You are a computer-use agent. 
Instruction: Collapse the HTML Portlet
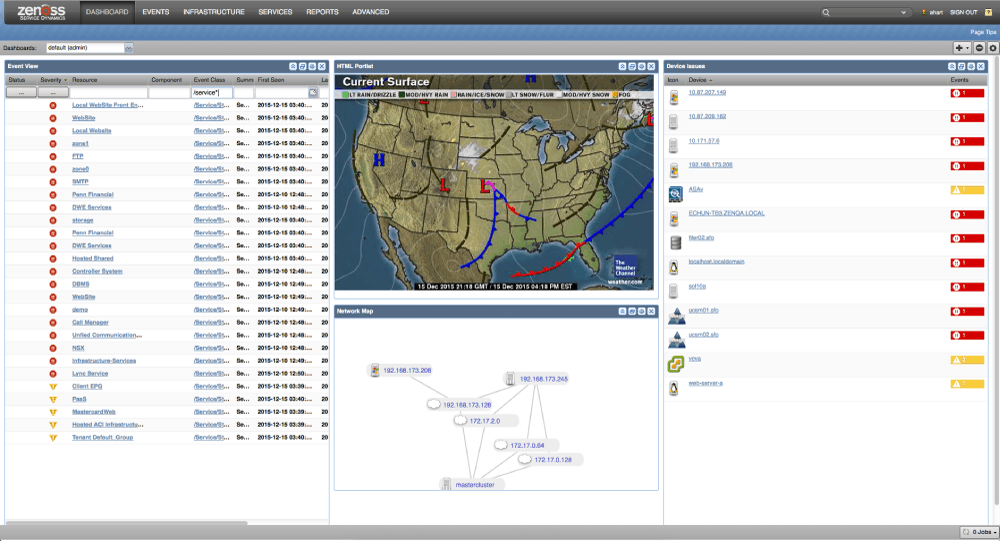coord(622,66)
